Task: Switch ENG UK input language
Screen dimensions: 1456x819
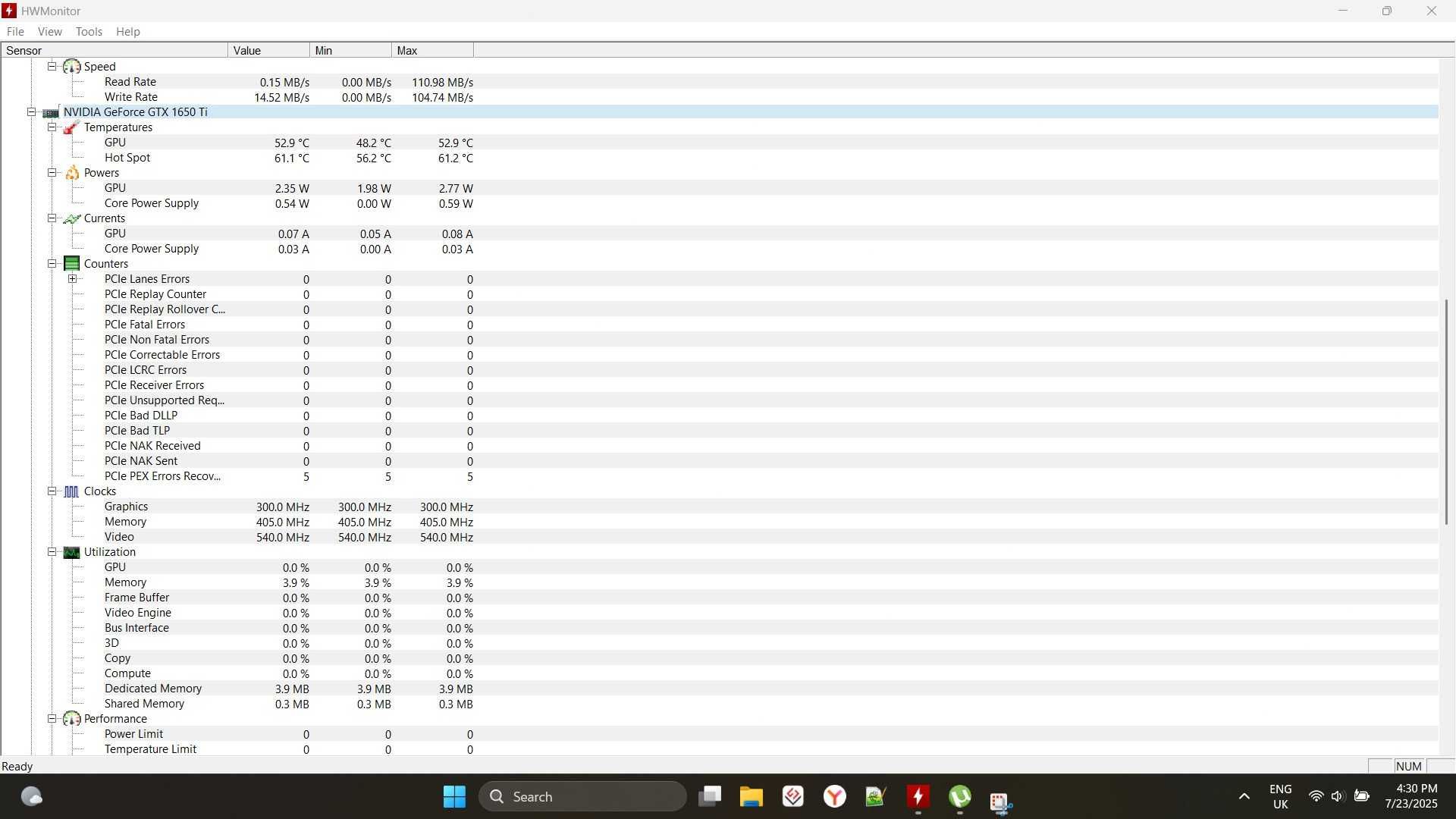Action: pyautogui.click(x=1281, y=796)
